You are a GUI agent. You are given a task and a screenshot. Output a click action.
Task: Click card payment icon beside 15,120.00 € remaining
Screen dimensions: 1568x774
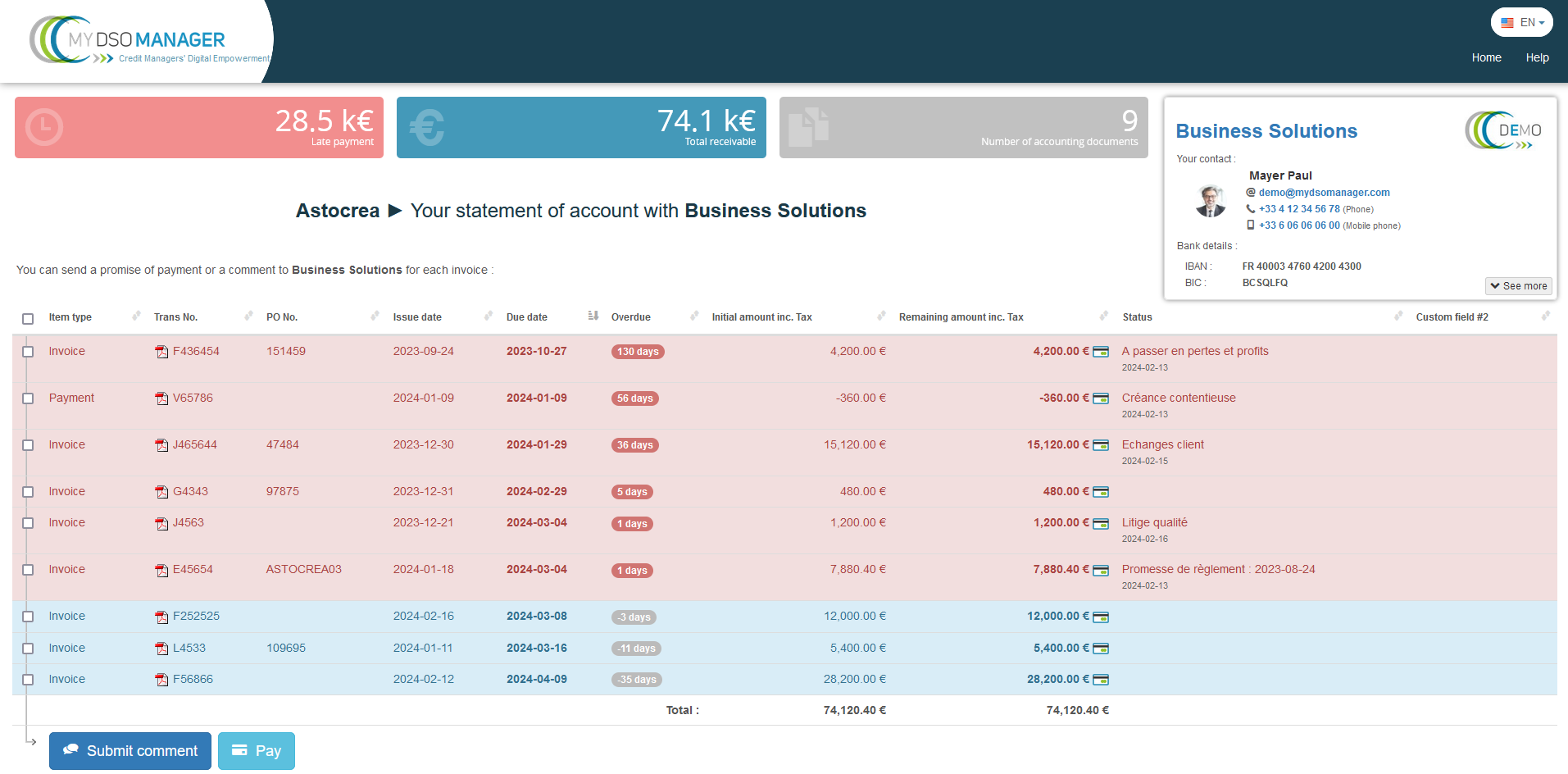tap(1101, 445)
